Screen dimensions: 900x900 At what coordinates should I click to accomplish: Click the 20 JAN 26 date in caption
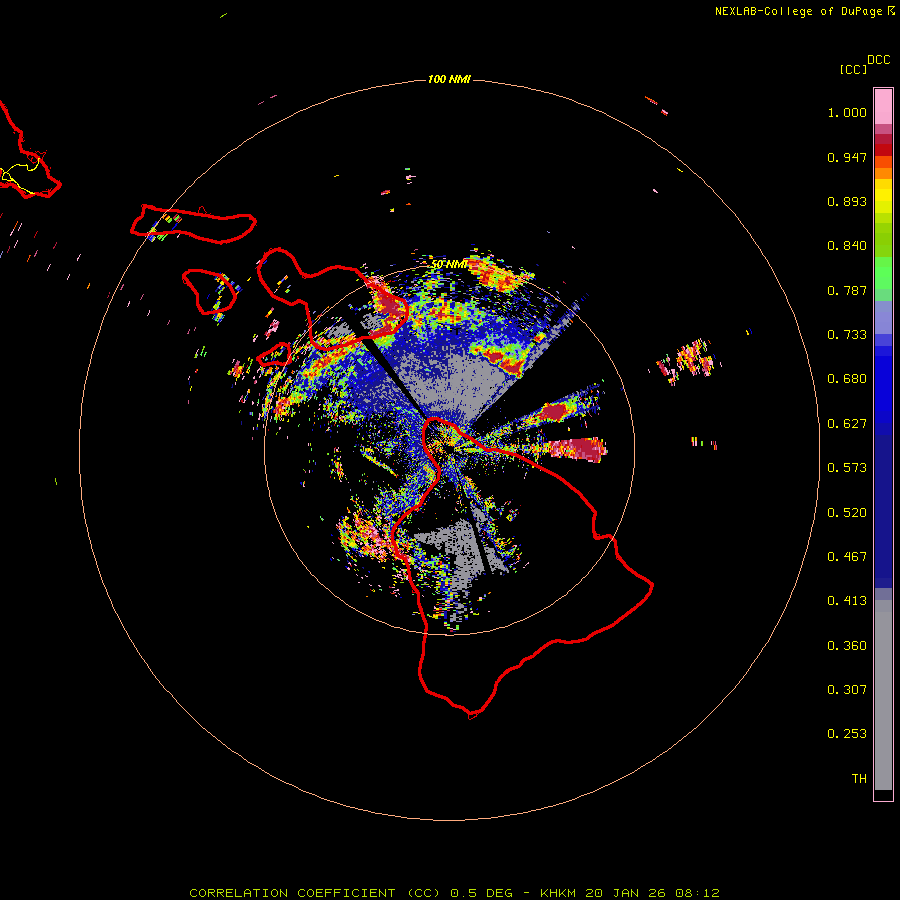point(627,893)
